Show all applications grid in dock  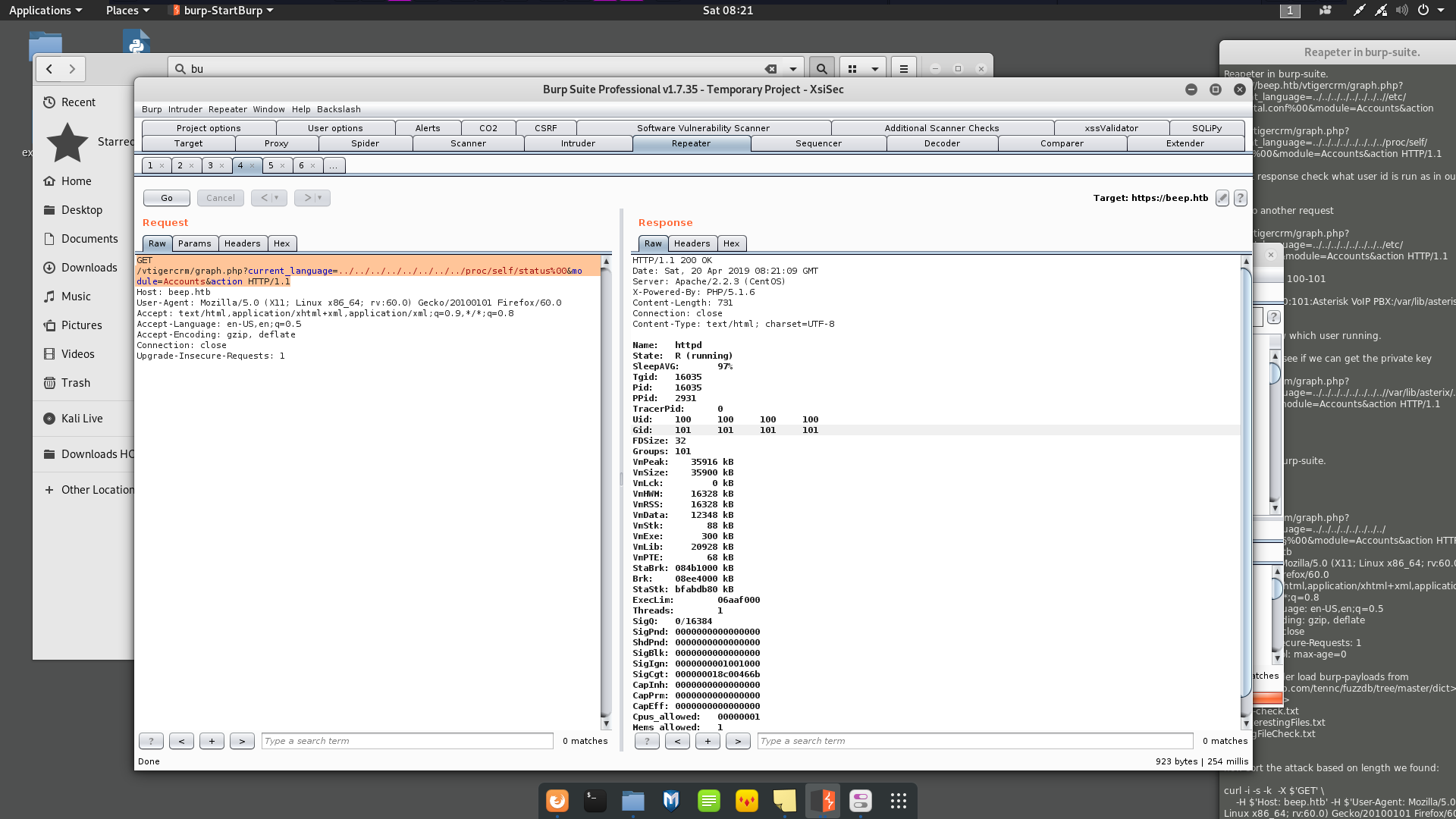[x=899, y=801]
